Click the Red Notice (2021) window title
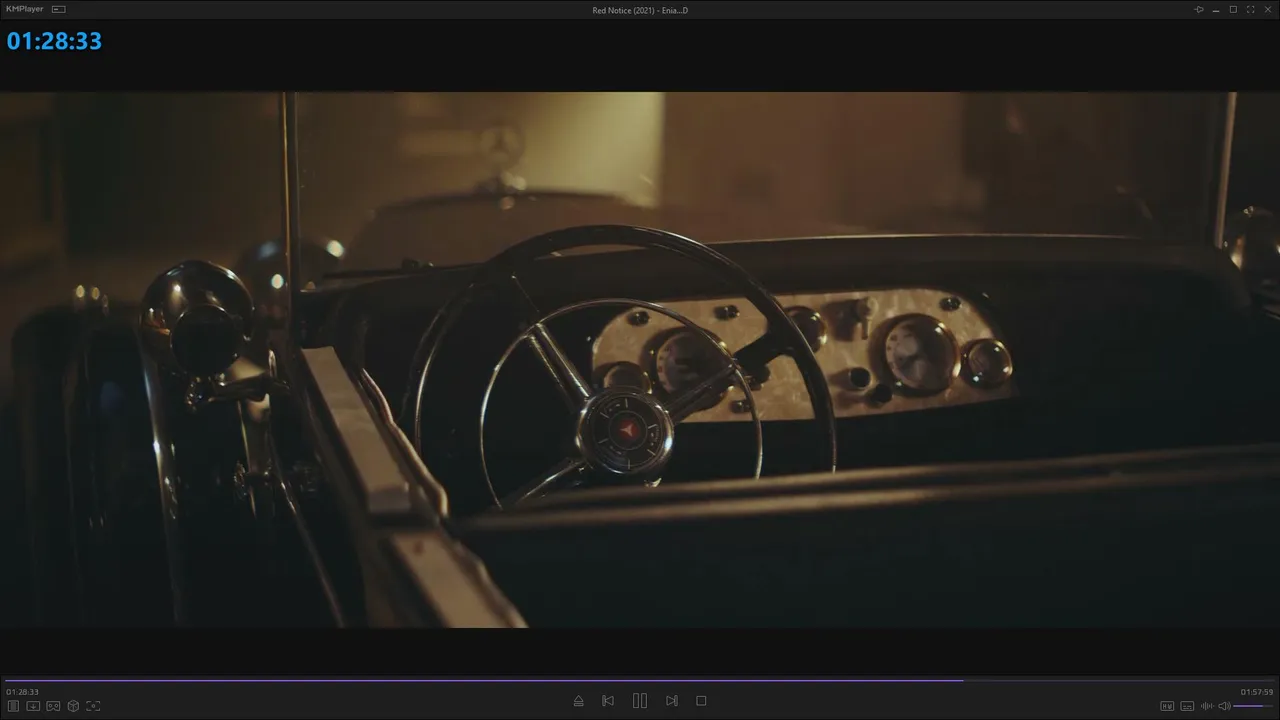The image size is (1280, 720). 640,10
